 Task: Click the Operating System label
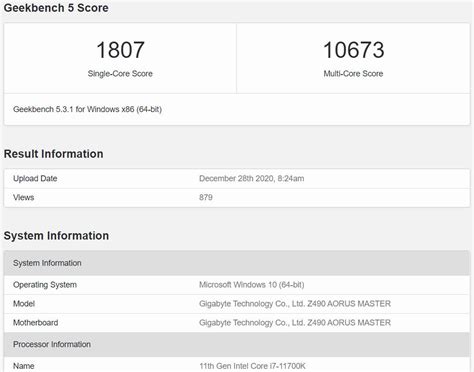pyautogui.click(x=45, y=285)
